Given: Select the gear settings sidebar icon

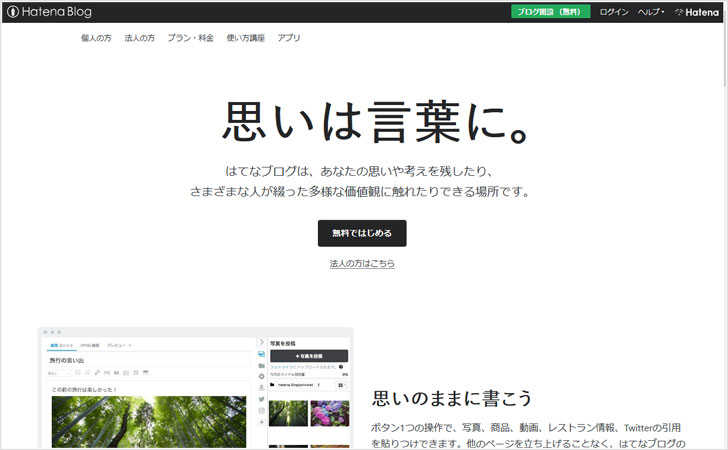Looking at the screenshot, I should 261,377.
